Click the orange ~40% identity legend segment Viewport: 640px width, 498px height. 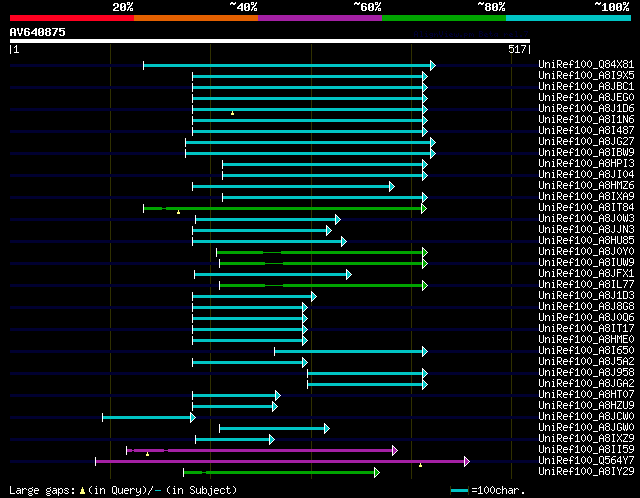pyautogui.click(x=196, y=18)
